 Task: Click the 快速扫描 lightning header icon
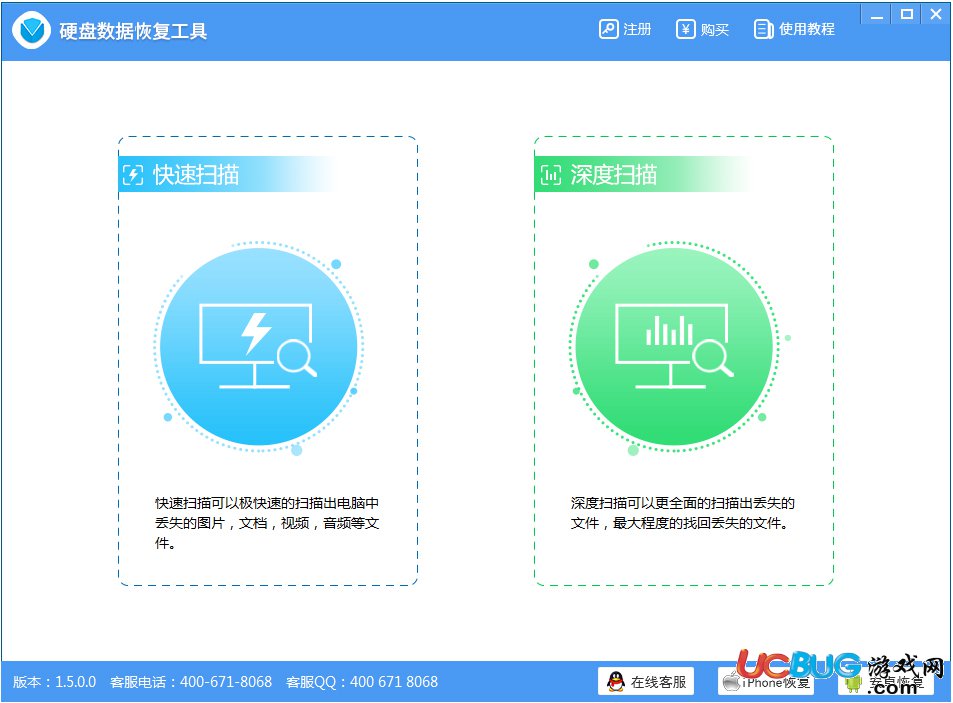pyautogui.click(x=133, y=175)
